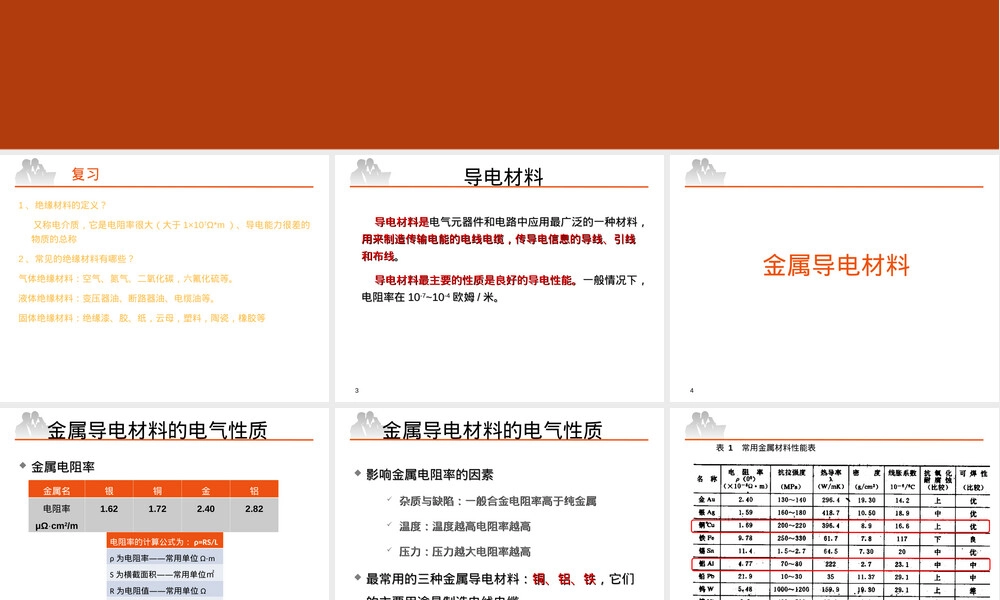Click the 'ρ 为电阻率' formula row
This screenshot has height=600, width=1000.
point(165,558)
